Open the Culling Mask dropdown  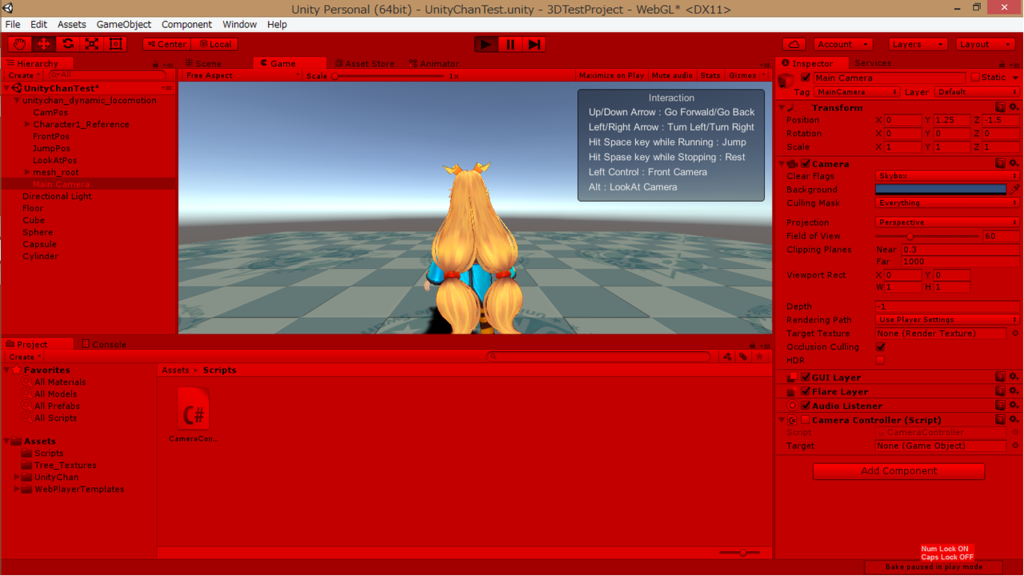point(947,203)
